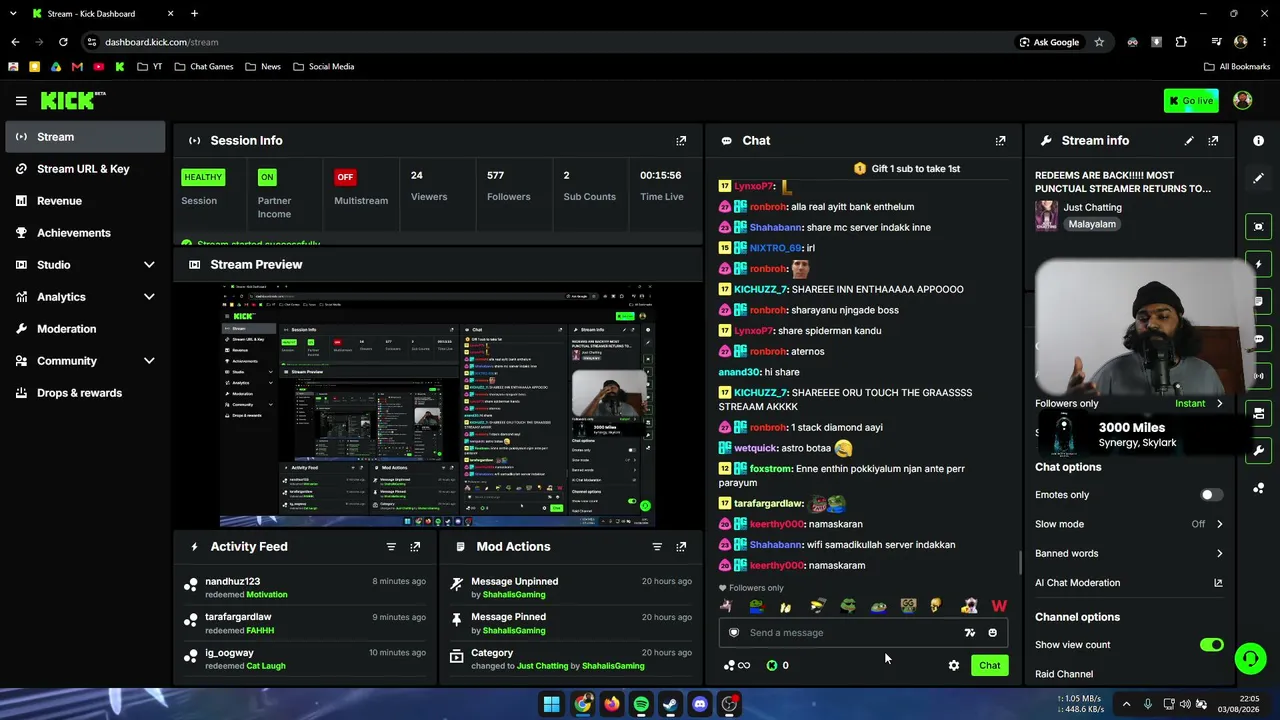Viewport: 1280px width, 720px height.
Task: Pop out the Mod Actions panel
Action: coord(681,547)
